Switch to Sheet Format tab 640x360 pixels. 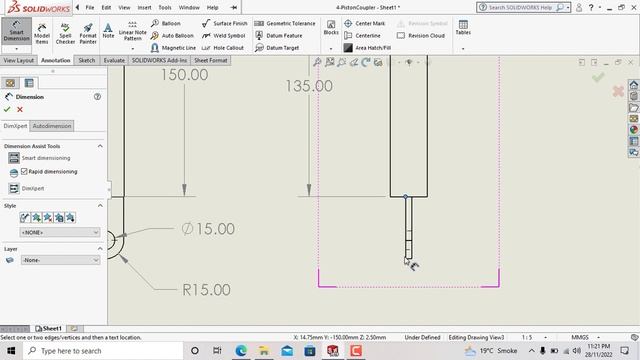pyautogui.click(x=211, y=60)
